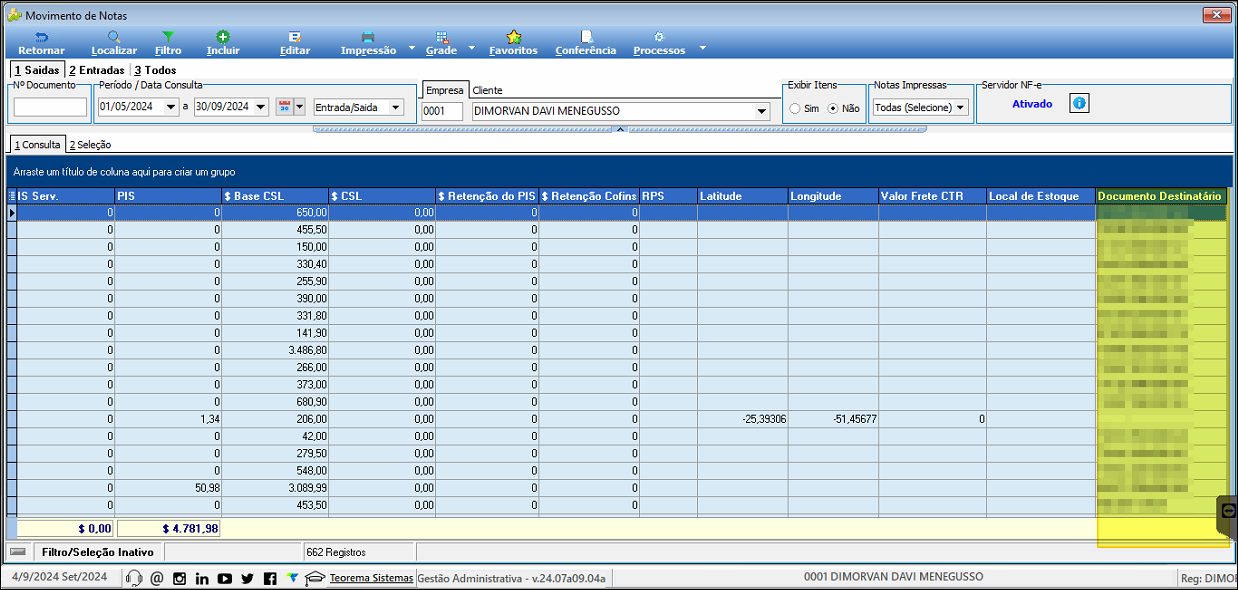Switch to the 2 Entradas tab
Screen dimensions: 1238x590
97,70
